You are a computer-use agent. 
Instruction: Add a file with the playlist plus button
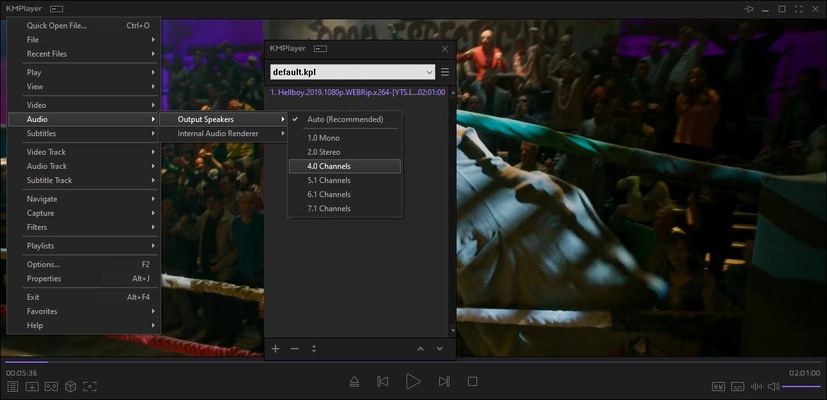[x=275, y=349]
